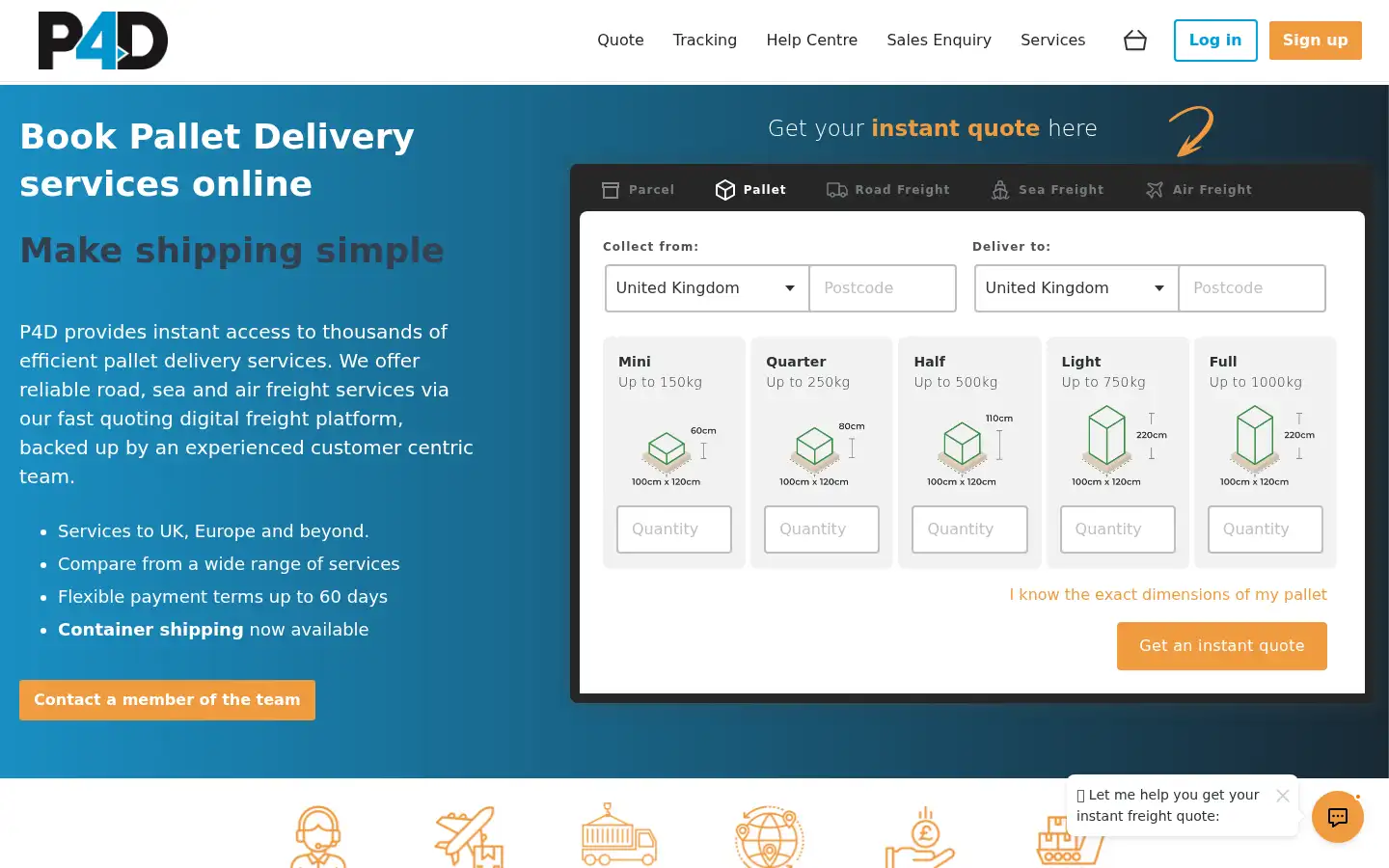Screen dimensions: 1389x868
Task: Click the Log in button
Action: pyautogui.click(x=1215, y=41)
